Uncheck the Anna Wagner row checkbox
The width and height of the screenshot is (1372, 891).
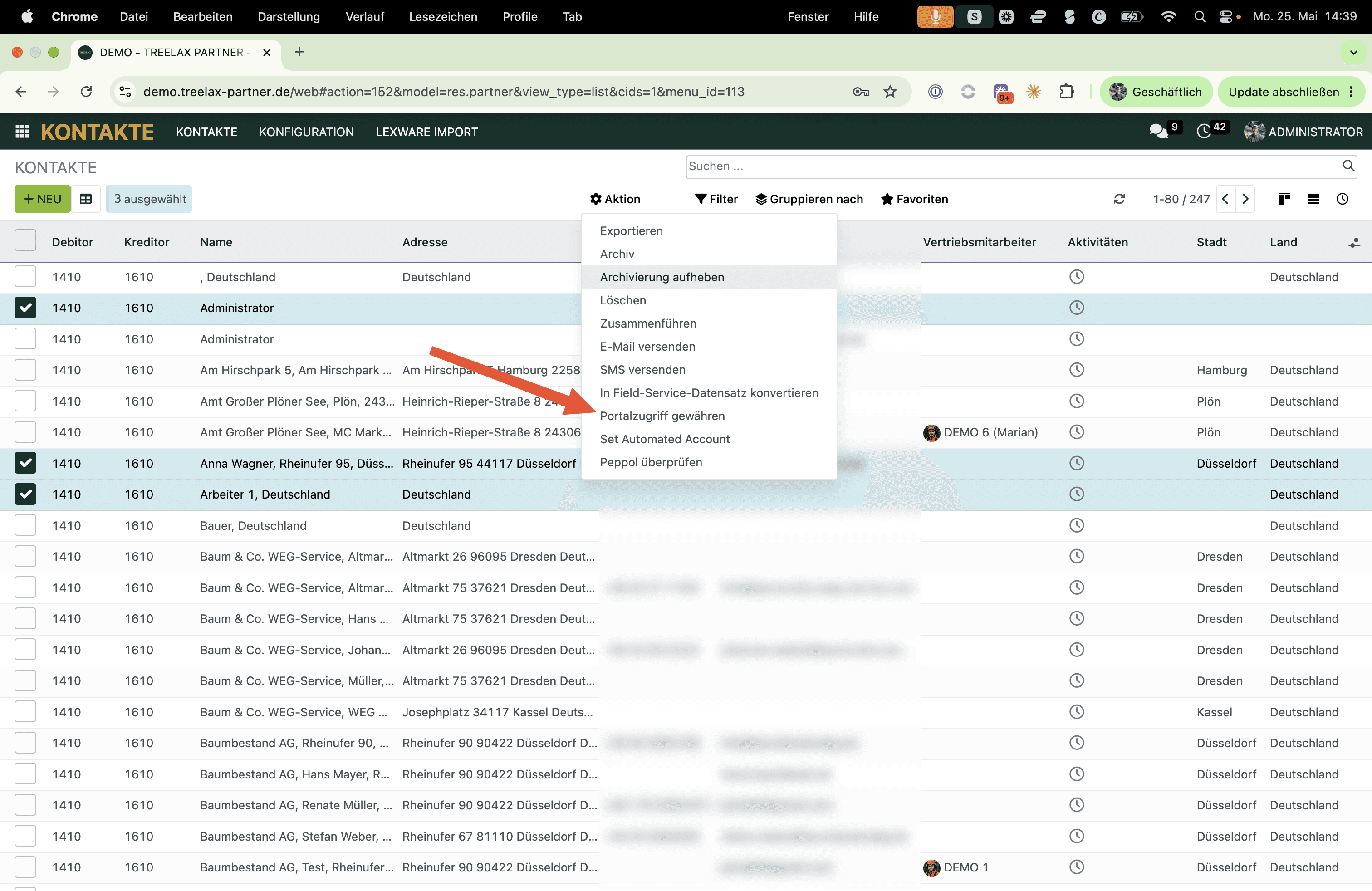[25, 463]
